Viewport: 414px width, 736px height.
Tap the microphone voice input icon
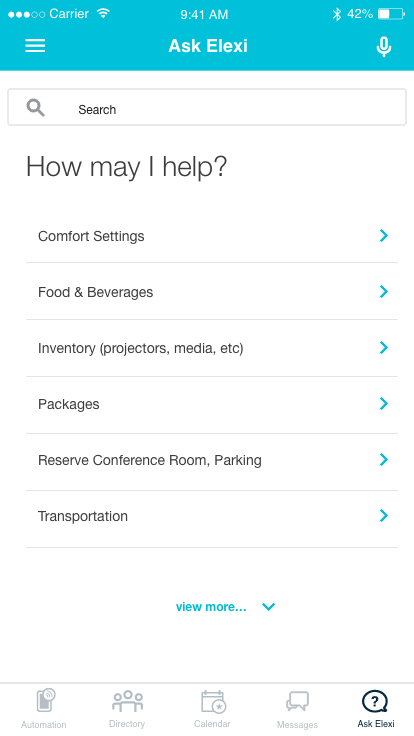click(x=383, y=47)
